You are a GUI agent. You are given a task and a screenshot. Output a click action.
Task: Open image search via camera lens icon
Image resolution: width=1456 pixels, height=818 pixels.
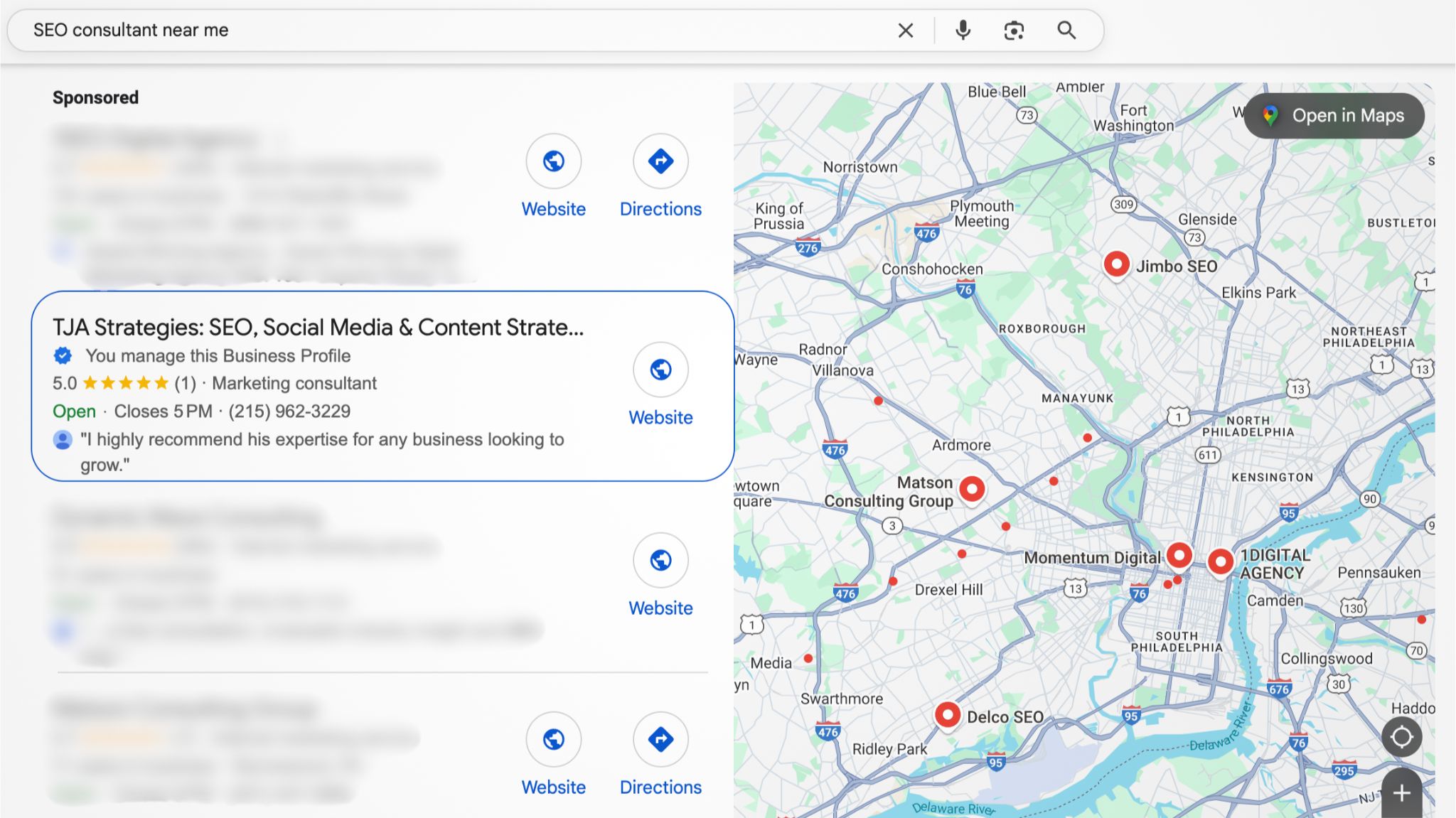[1014, 31]
